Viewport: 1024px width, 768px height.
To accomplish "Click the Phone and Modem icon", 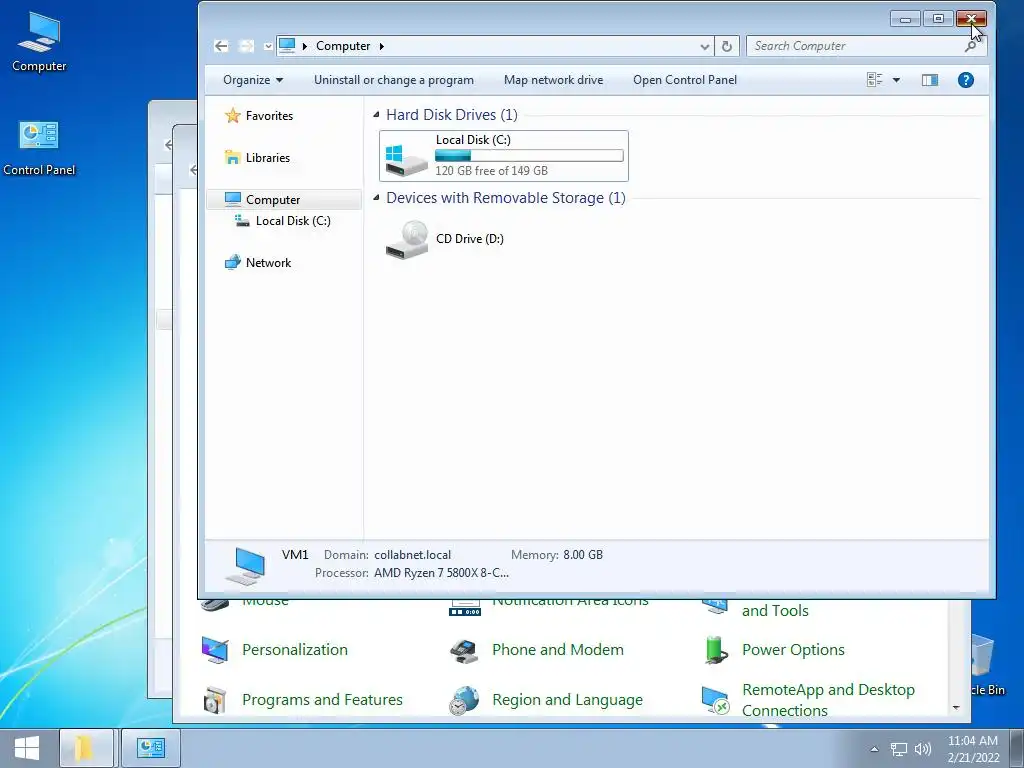I will (x=464, y=650).
